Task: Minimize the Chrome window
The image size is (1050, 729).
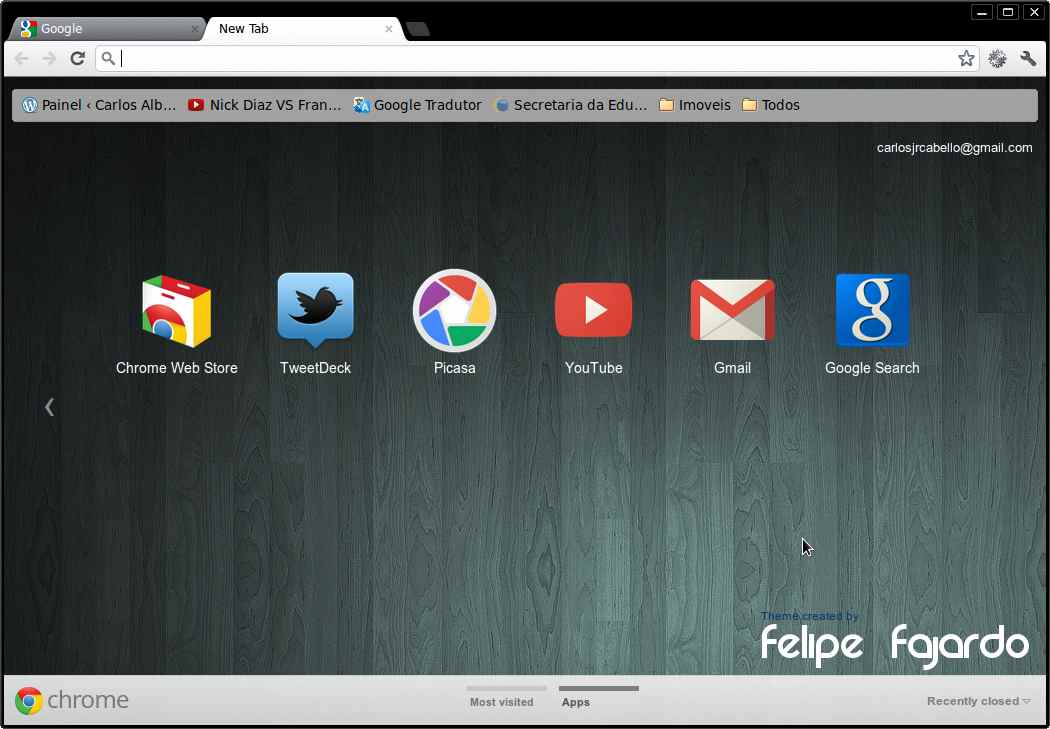Action: click(982, 12)
